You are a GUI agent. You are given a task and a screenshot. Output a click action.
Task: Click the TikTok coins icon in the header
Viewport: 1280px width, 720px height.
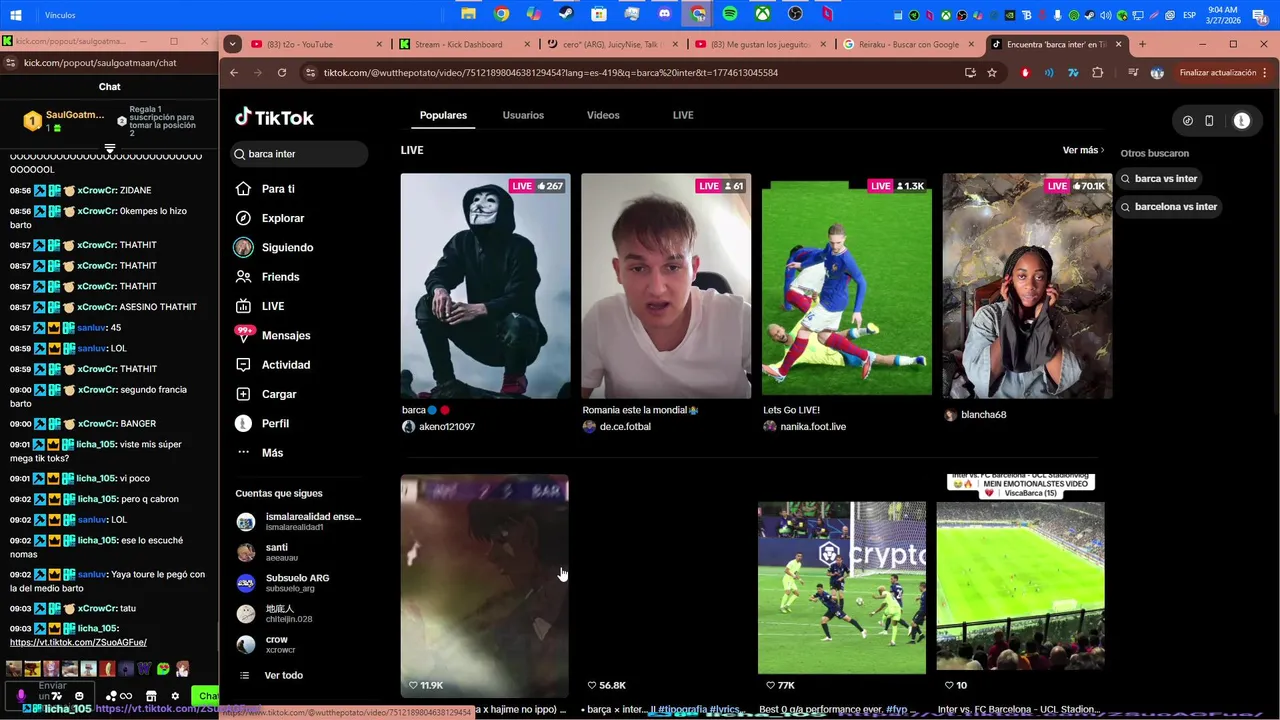1188,120
